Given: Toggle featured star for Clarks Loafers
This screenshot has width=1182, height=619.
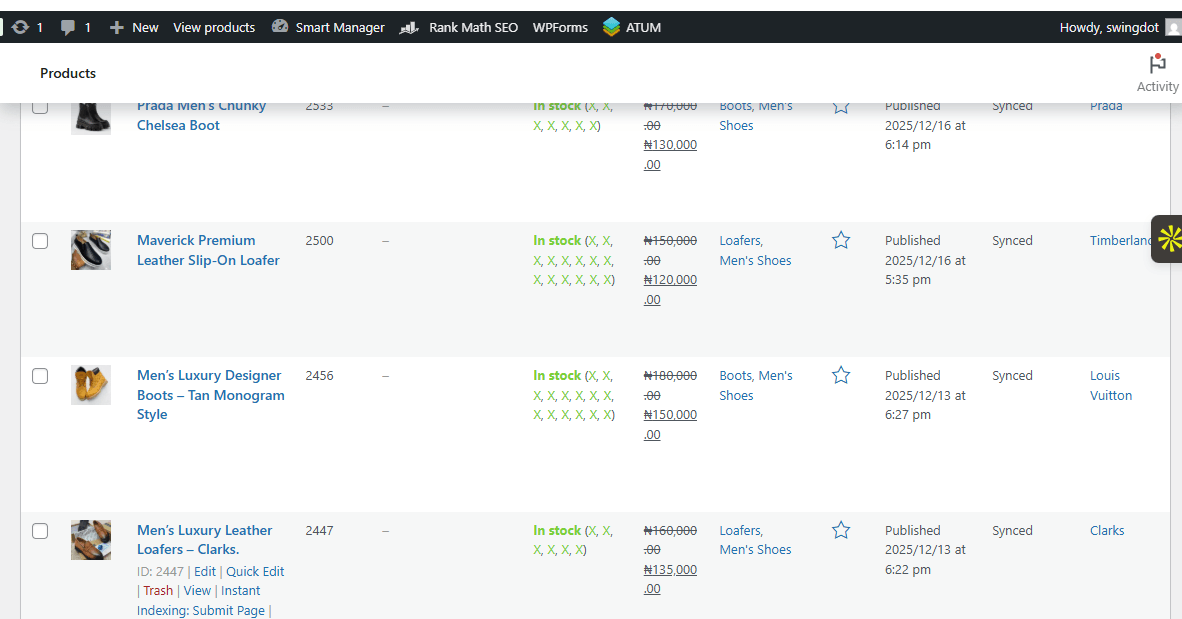Looking at the screenshot, I should (x=841, y=531).
